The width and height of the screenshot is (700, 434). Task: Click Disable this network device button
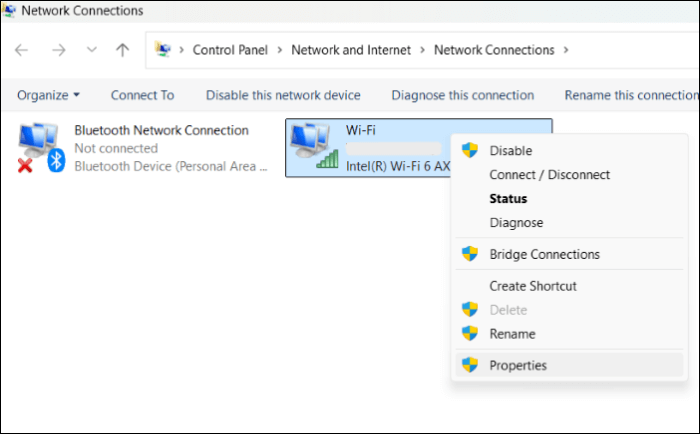pyautogui.click(x=283, y=95)
